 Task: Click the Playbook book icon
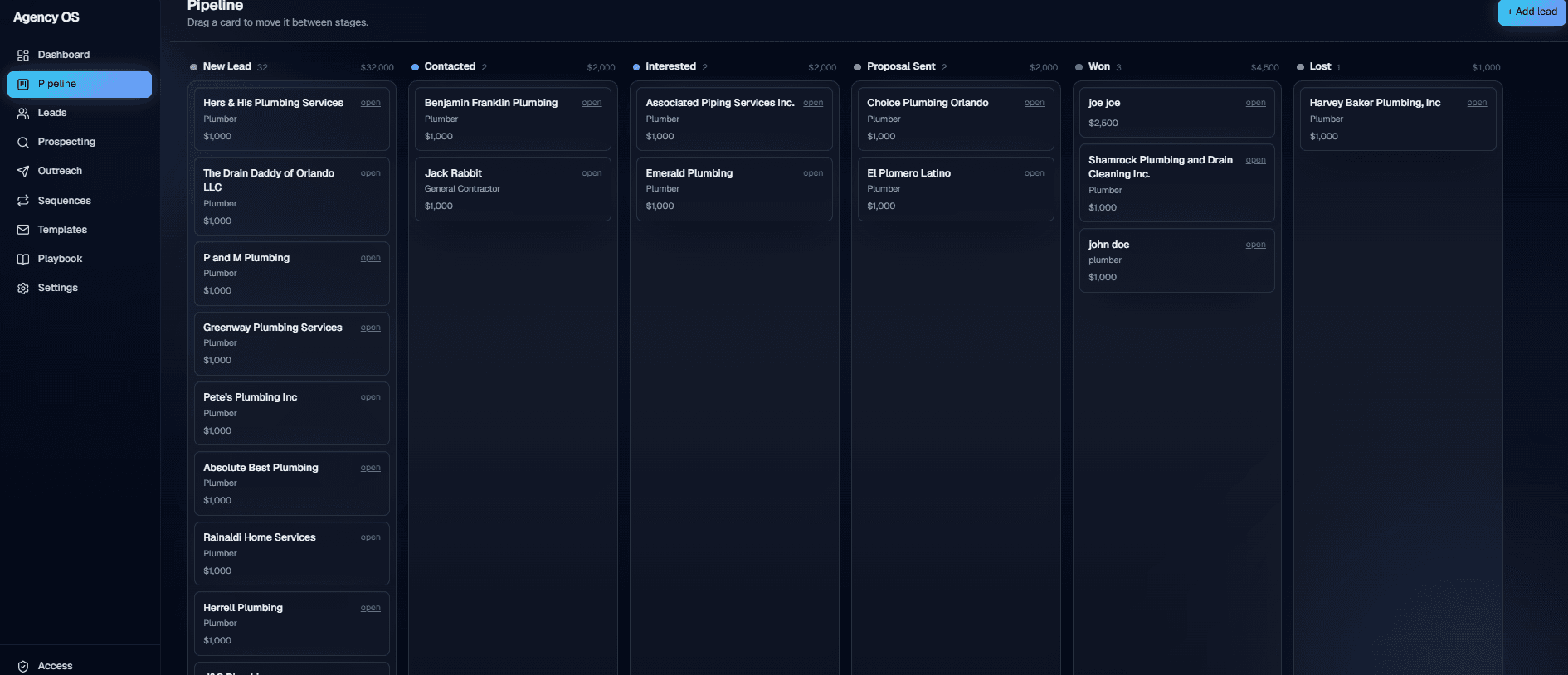[x=23, y=259]
